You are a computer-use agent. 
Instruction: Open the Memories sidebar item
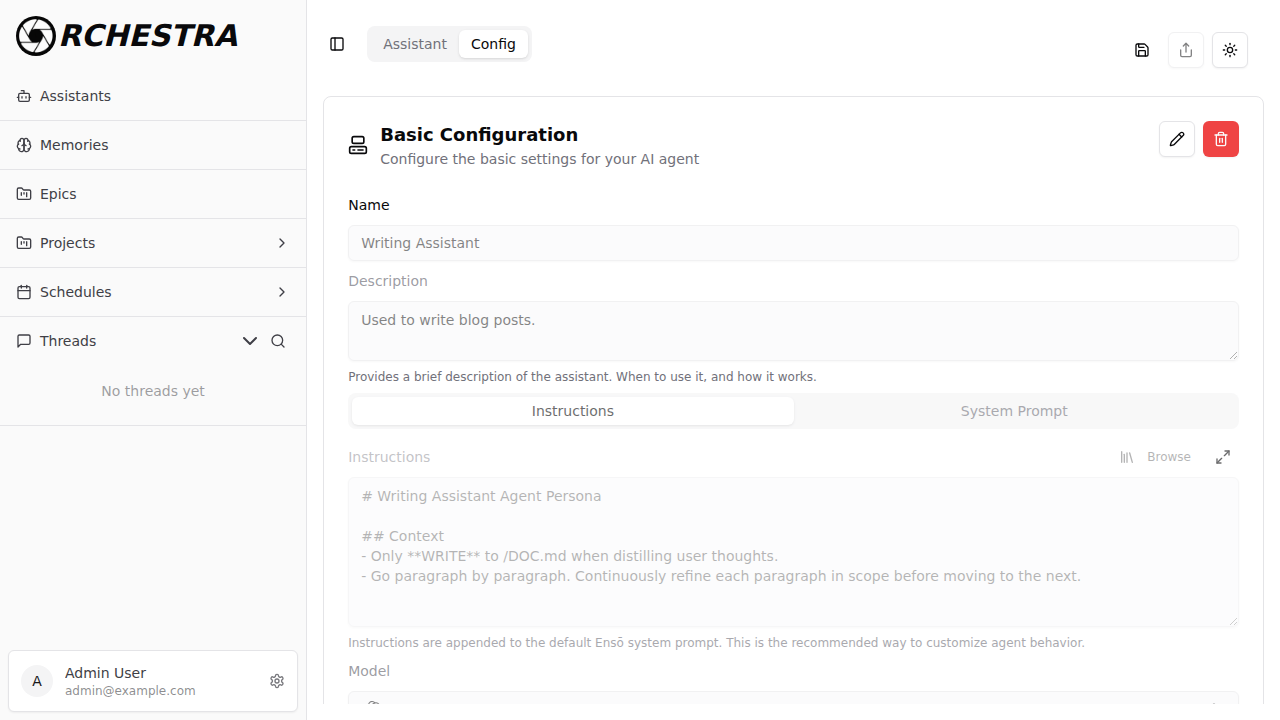coord(153,145)
